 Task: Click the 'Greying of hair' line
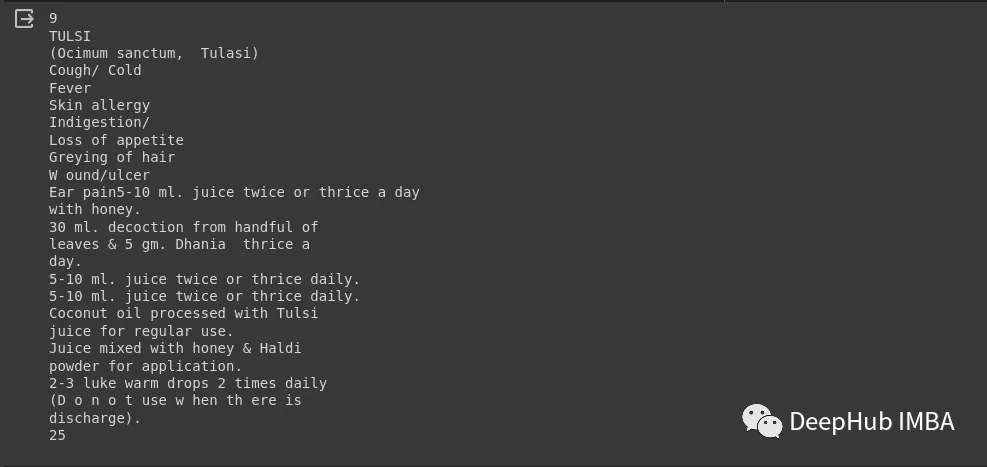tap(112, 157)
